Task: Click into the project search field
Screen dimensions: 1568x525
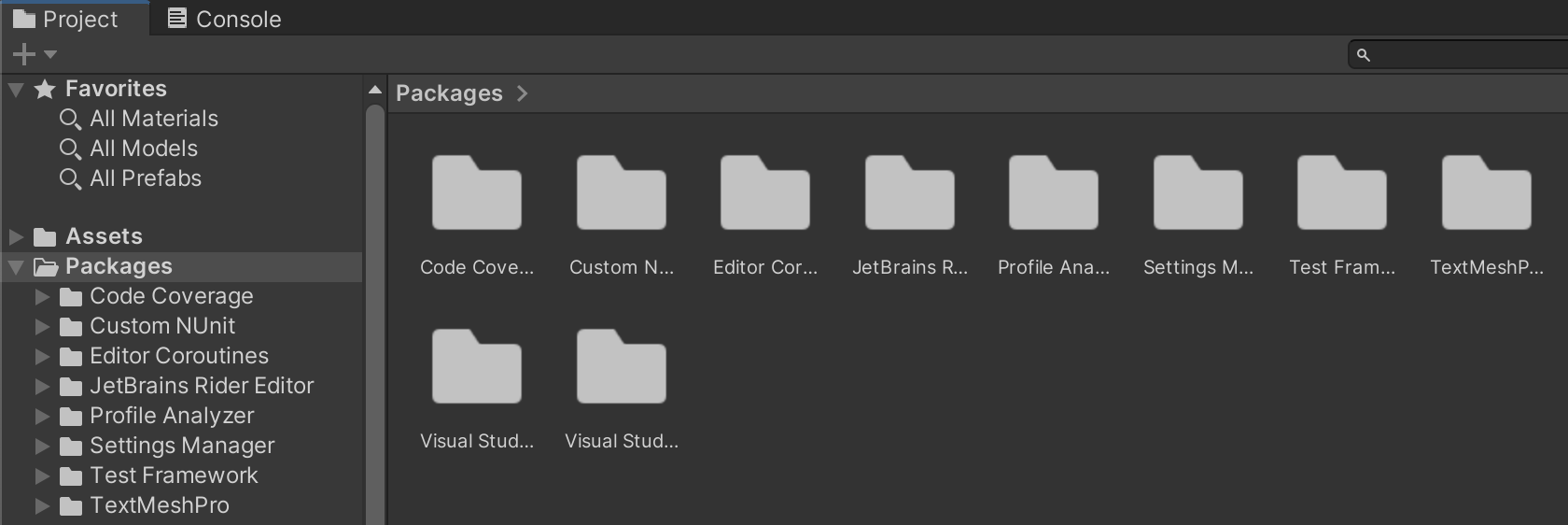Action: (x=1458, y=55)
